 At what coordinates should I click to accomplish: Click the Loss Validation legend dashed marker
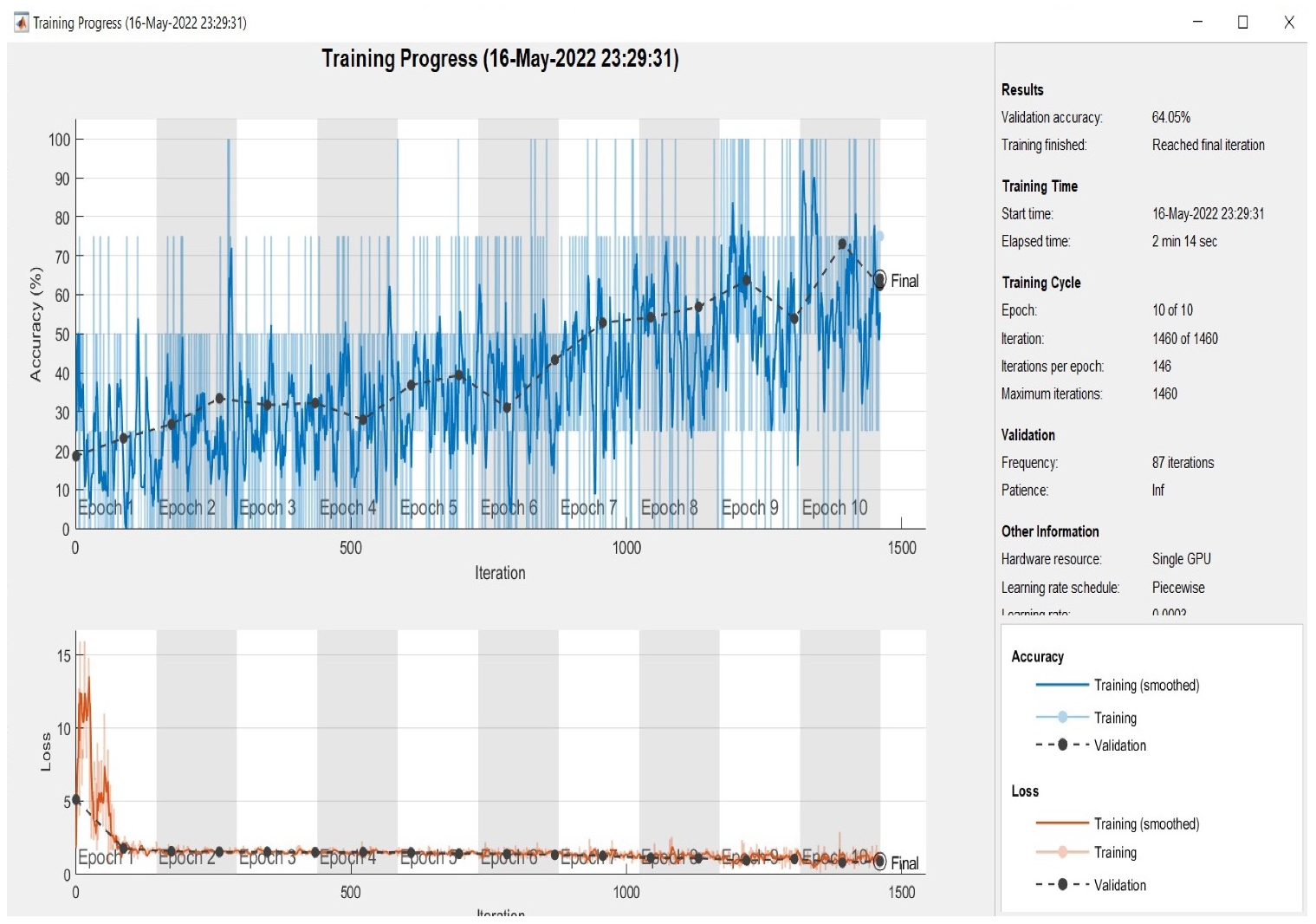1062,885
